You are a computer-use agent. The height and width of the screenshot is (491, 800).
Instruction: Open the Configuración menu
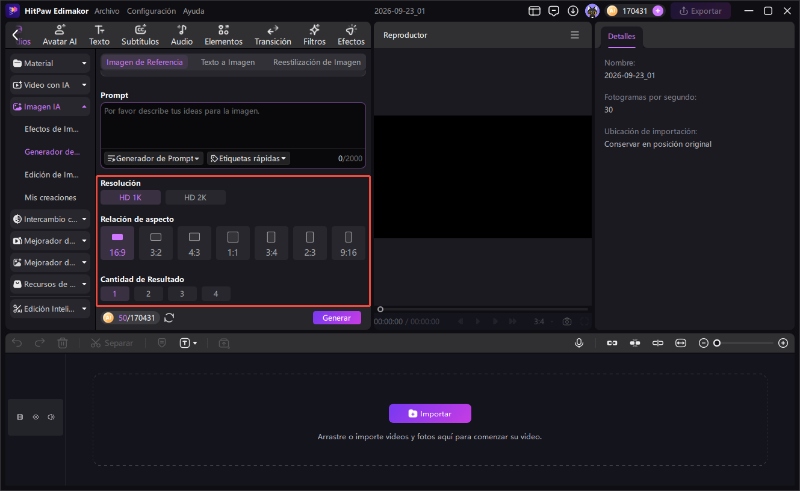pyautogui.click(x=152, y=11)
